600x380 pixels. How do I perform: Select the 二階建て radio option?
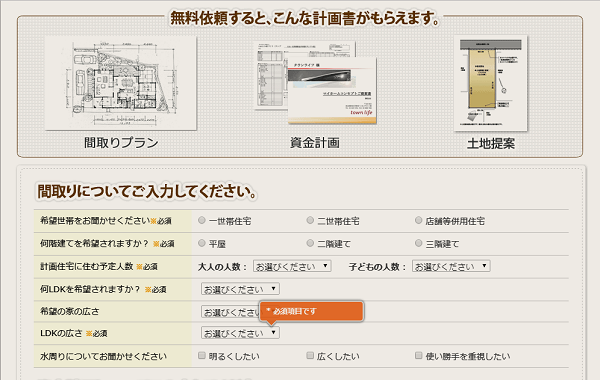(310, 243)
